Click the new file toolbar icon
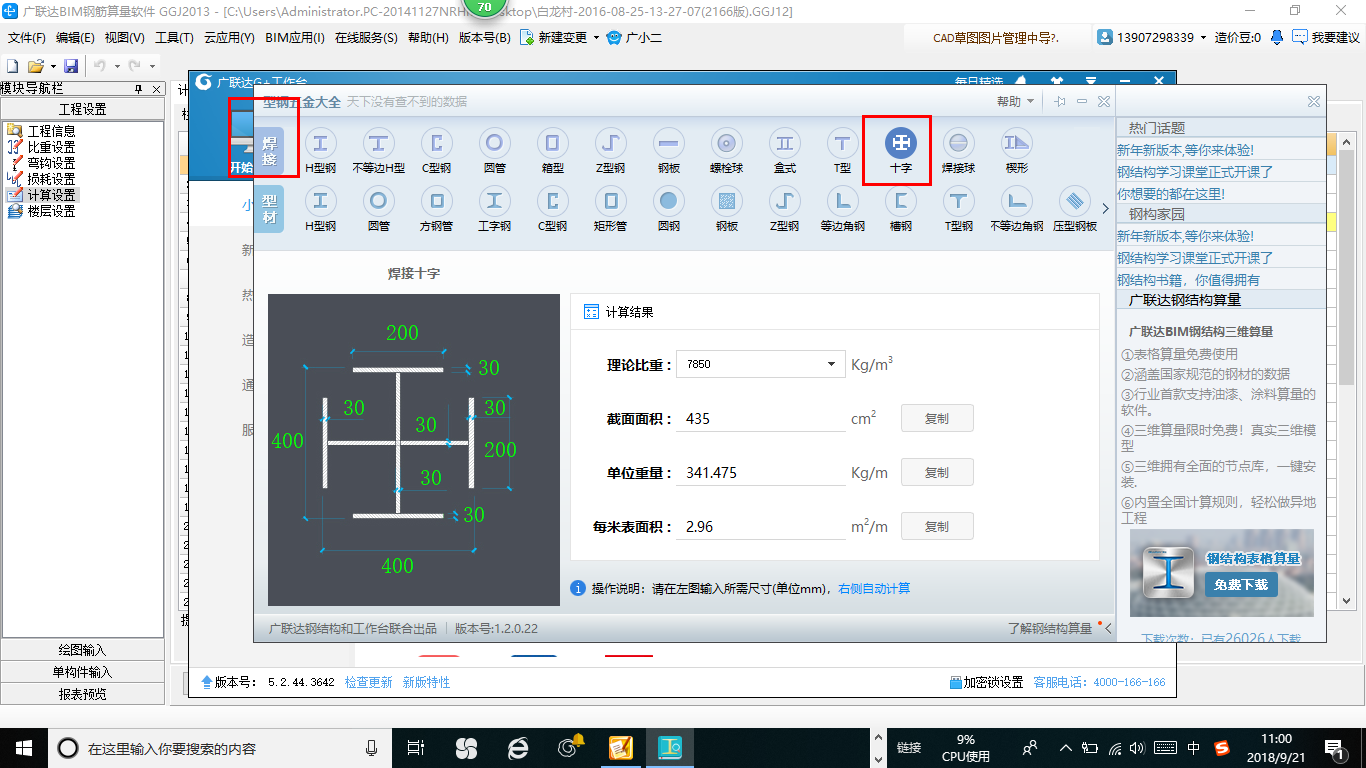 13,66
